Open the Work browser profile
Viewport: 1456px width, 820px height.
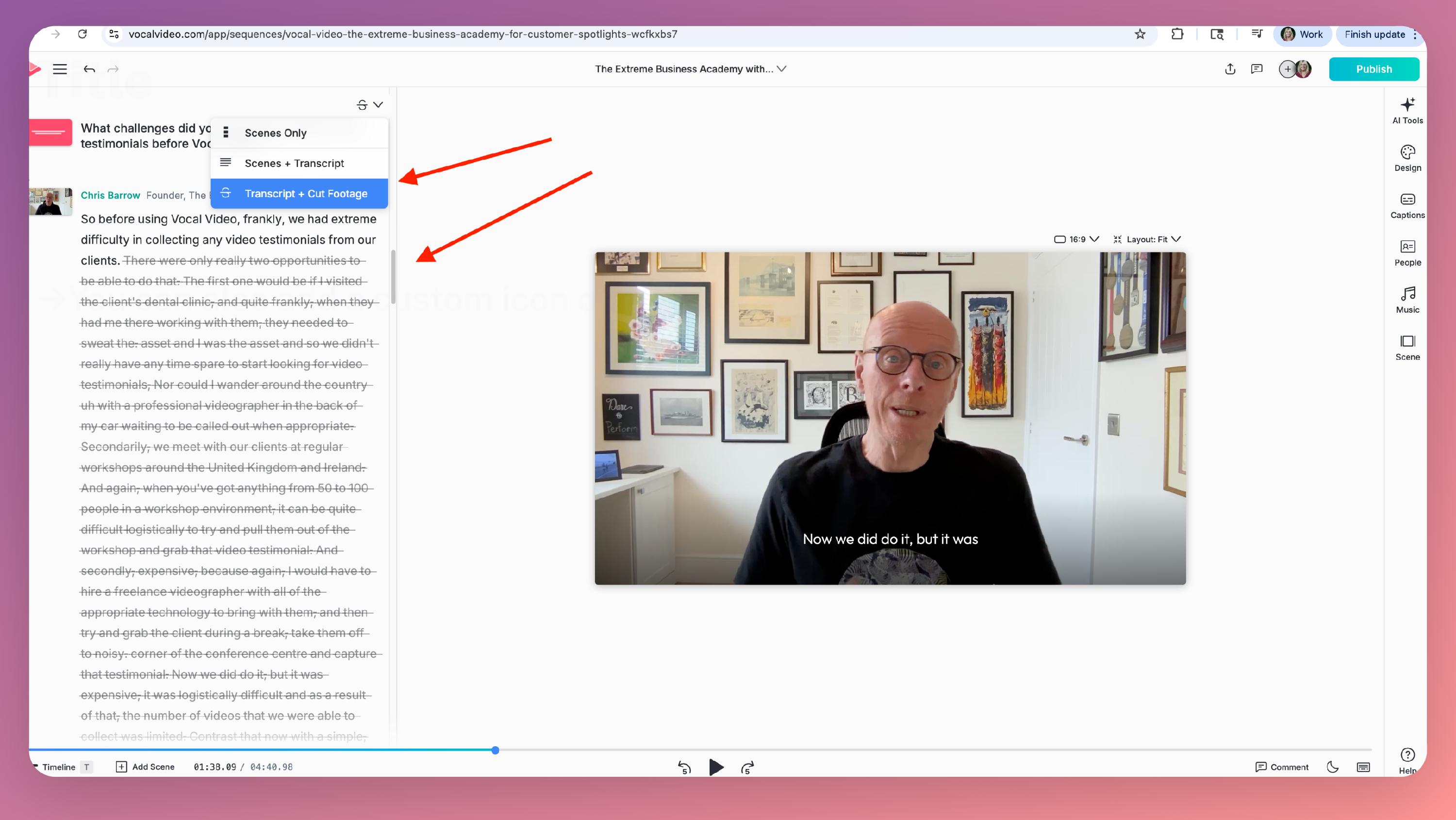tap(1301, 34)
